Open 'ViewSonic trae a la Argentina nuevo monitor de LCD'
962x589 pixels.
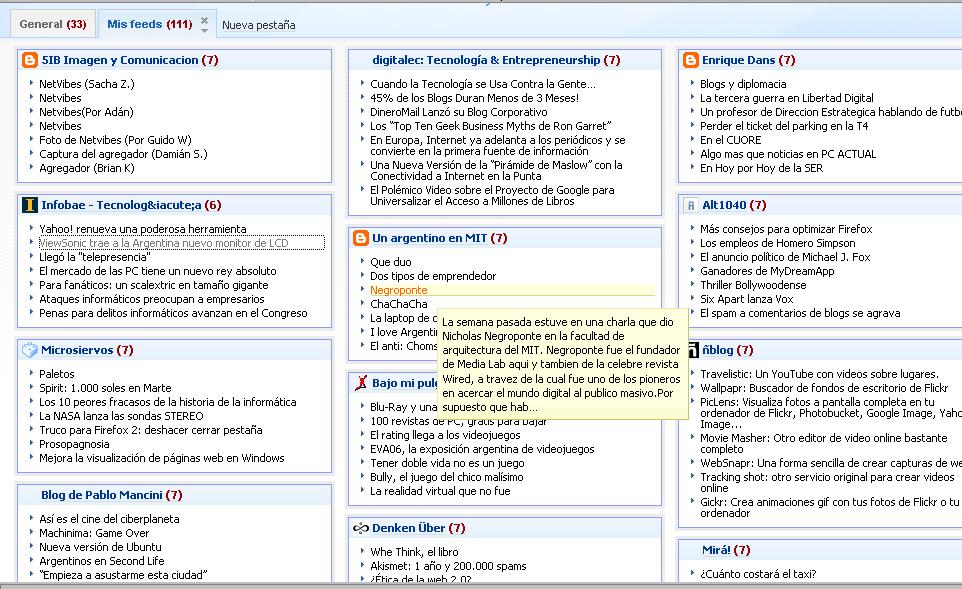pyautogui.click(x=164, y=243)
